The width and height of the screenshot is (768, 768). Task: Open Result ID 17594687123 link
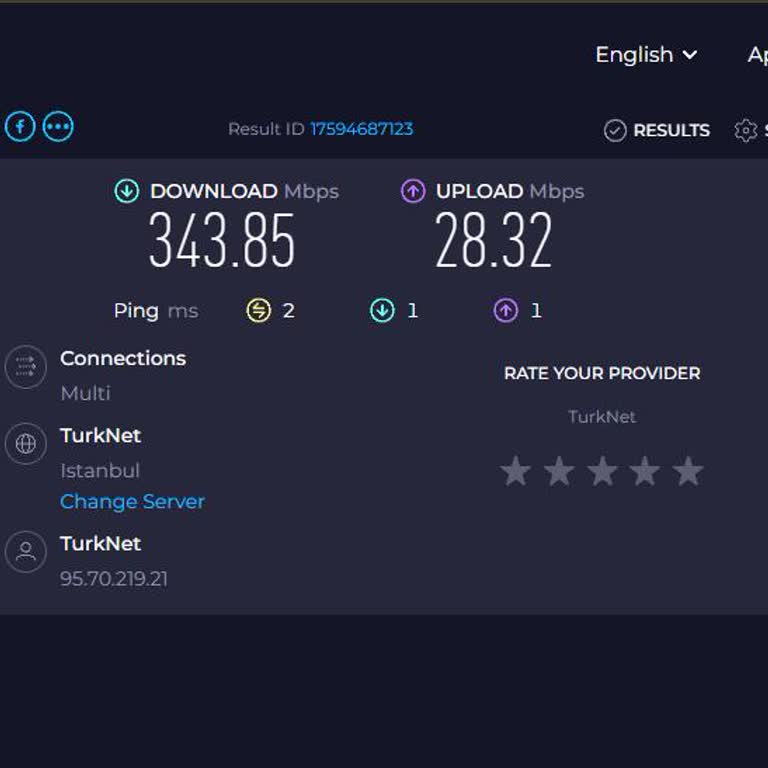click(362, 129)
